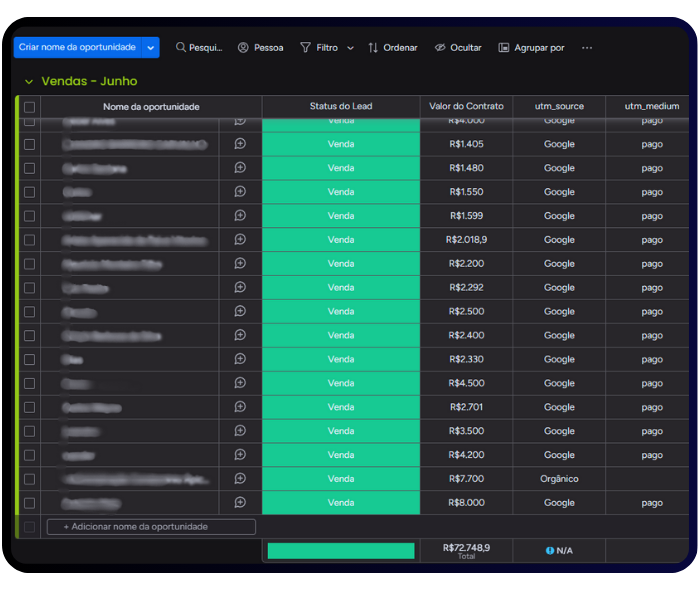Screen dimensions: 700x590
Task: Click the Valor do Contrato column header
Action: pos(466,107)
